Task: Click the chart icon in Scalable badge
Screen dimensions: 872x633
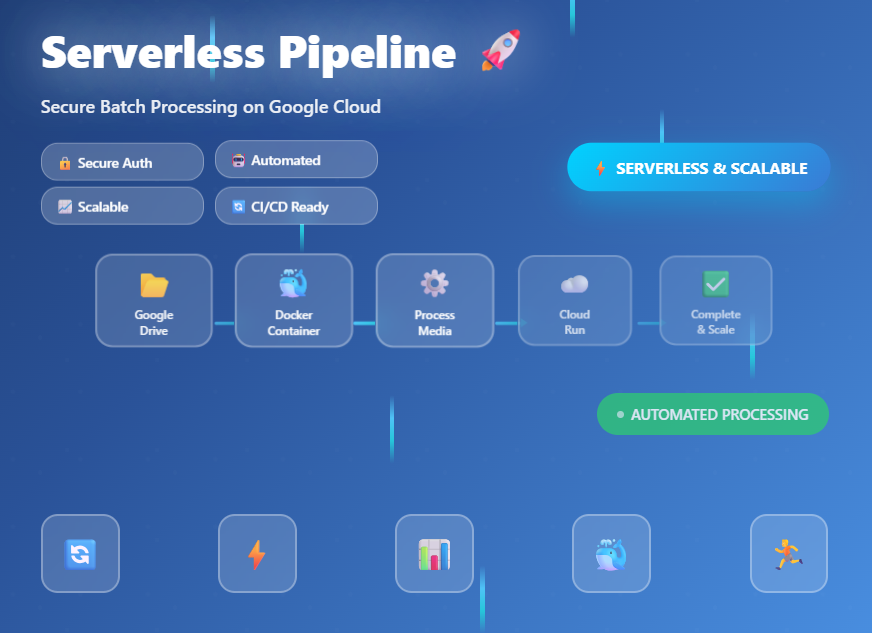Action: (x=65, y=207)
